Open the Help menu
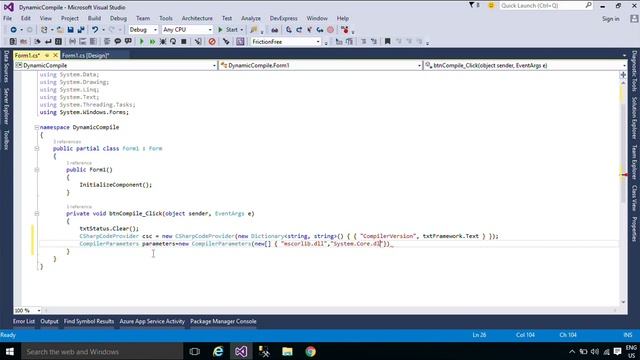This screenshot has width=640, height=360. pyautogui.click(x=343, y=18)
